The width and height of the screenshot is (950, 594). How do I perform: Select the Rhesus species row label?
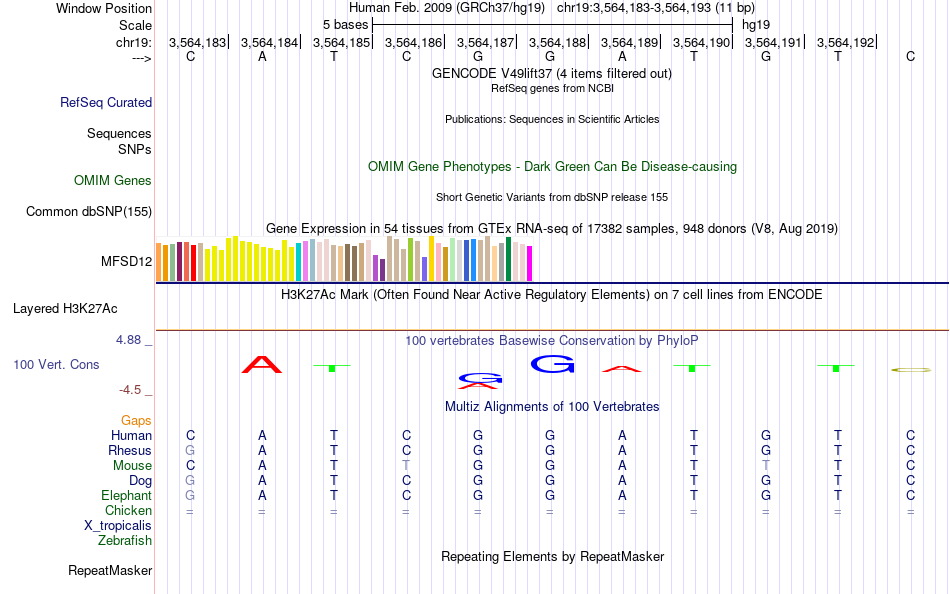click(x=130, y=451)
